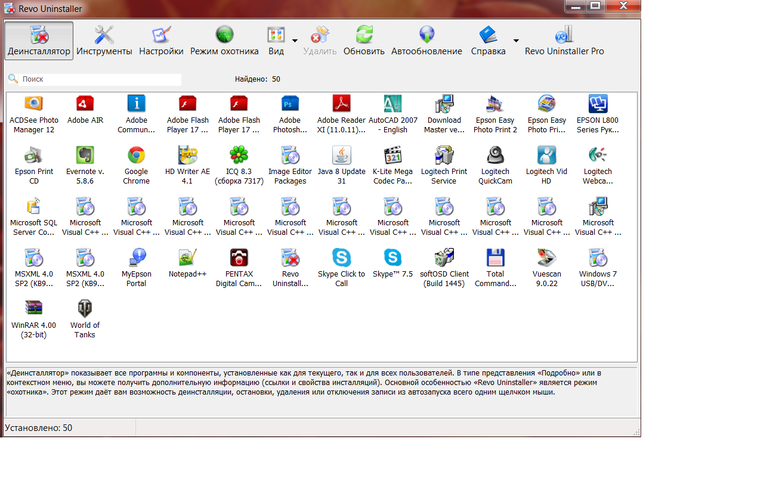
Task: Select Skype 7.5 icon
Action: pyautogui.click(x=393, y=264)
